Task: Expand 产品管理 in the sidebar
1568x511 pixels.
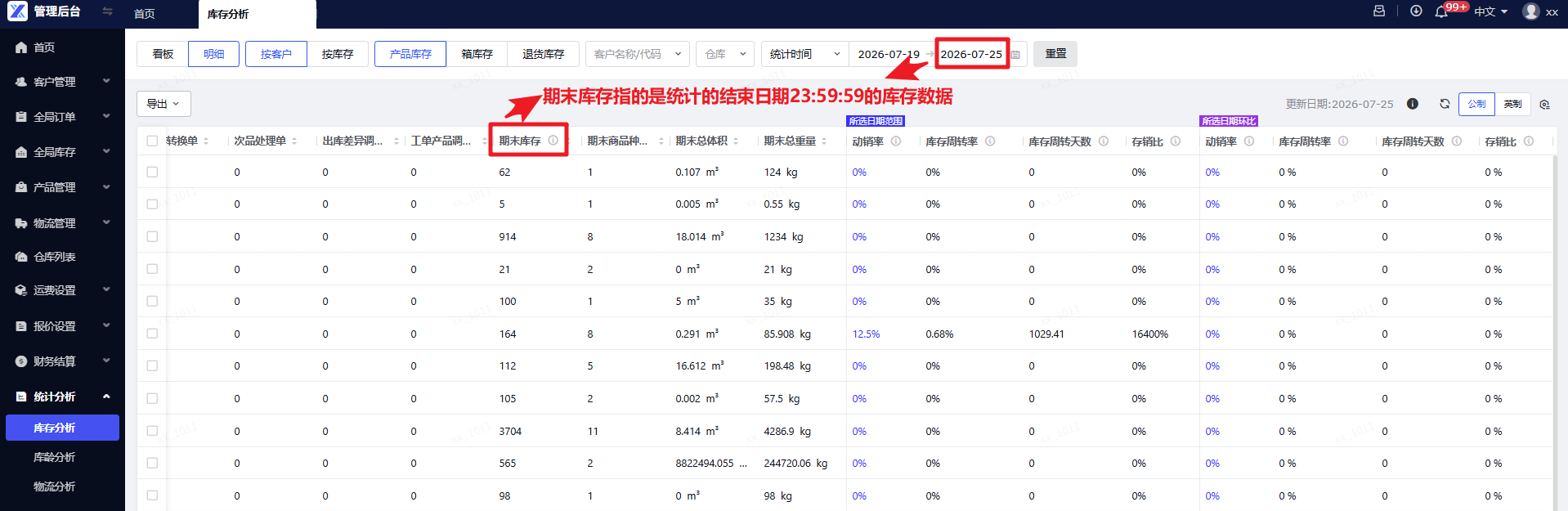Action: point(62,187)
